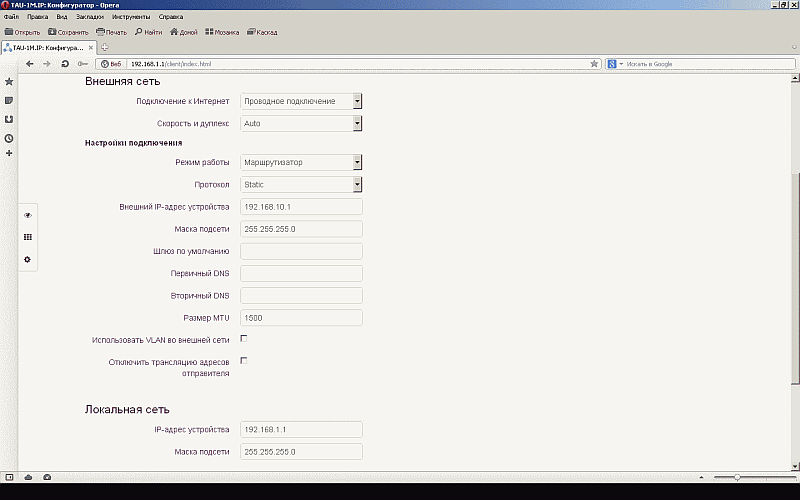Screen dimensions: 800x500
Task: Reload the page with the refresh icon
Action: (65, 64)
